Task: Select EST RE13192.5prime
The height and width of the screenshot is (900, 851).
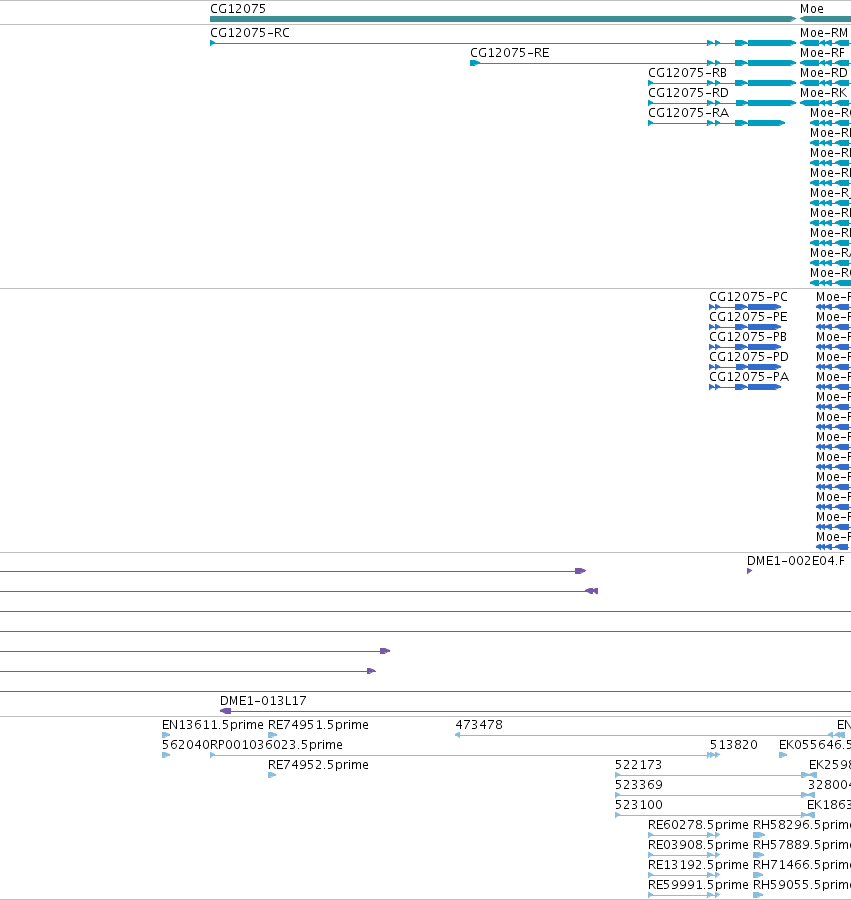Action: [698, 866]
